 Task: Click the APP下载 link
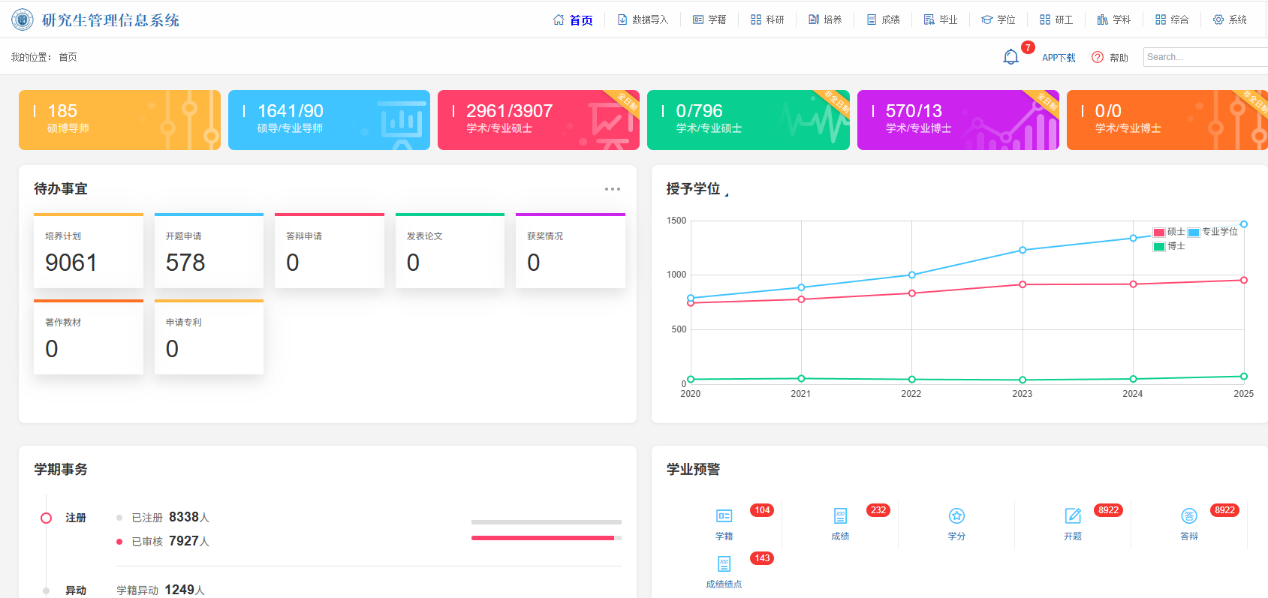[1058, 58]
